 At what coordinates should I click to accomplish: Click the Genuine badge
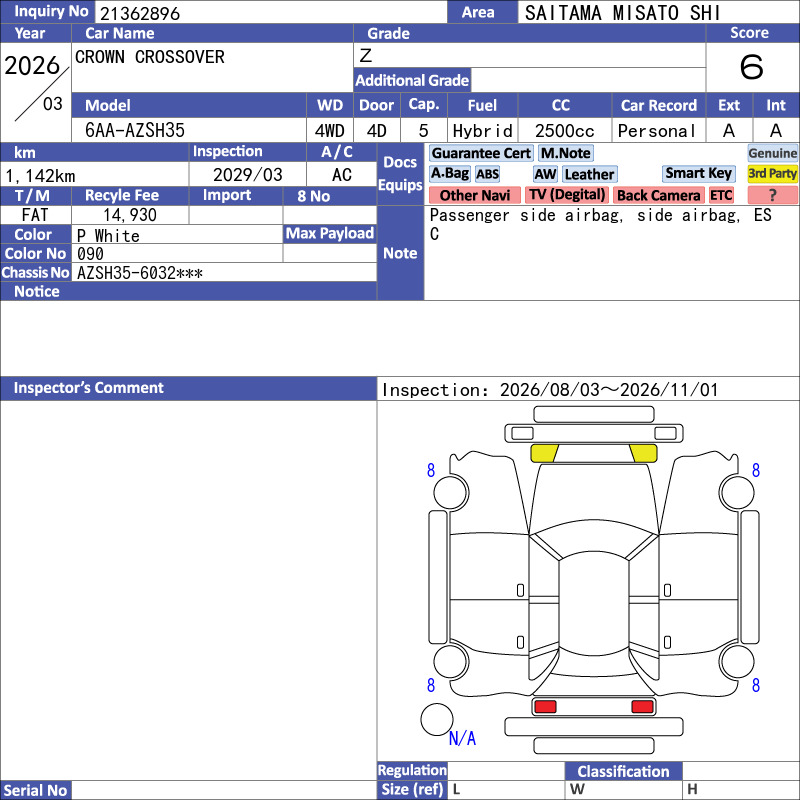[x=772, y=153]
